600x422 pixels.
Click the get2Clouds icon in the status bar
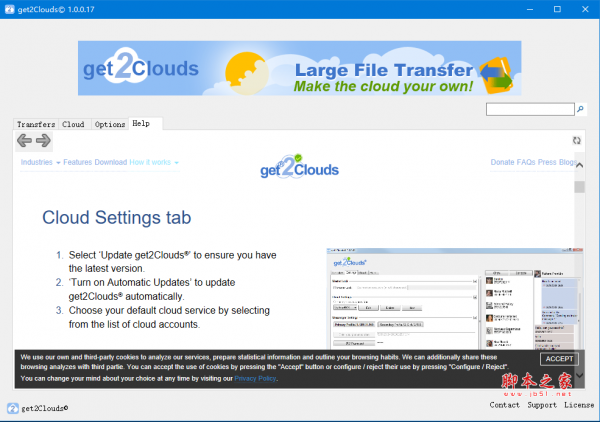click(x=13, y=408)
